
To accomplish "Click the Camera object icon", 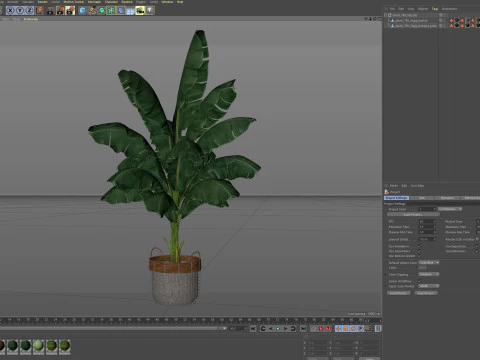I will click(x=140, y=11).
